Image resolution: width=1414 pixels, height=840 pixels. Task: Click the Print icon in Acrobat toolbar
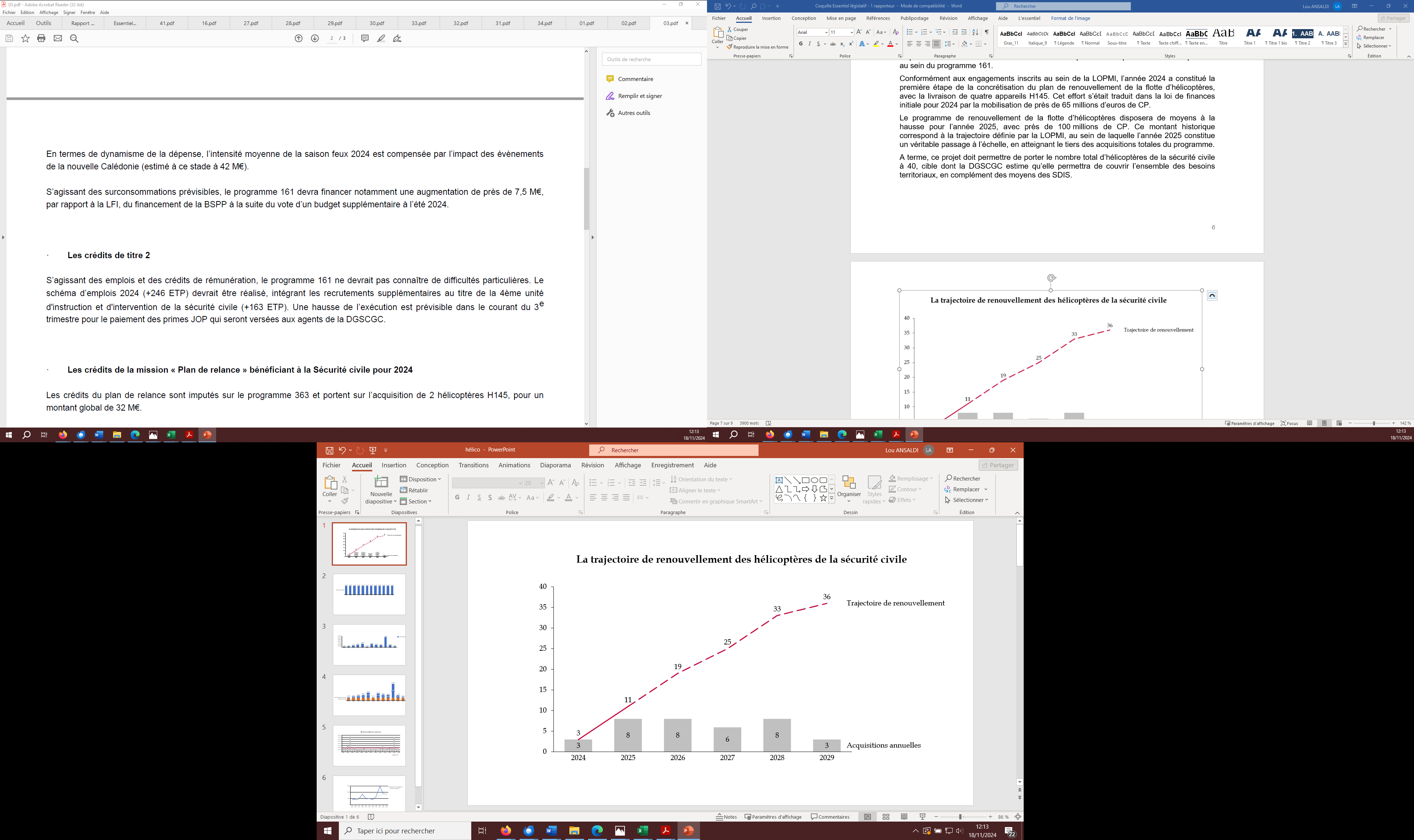point(41,39)
